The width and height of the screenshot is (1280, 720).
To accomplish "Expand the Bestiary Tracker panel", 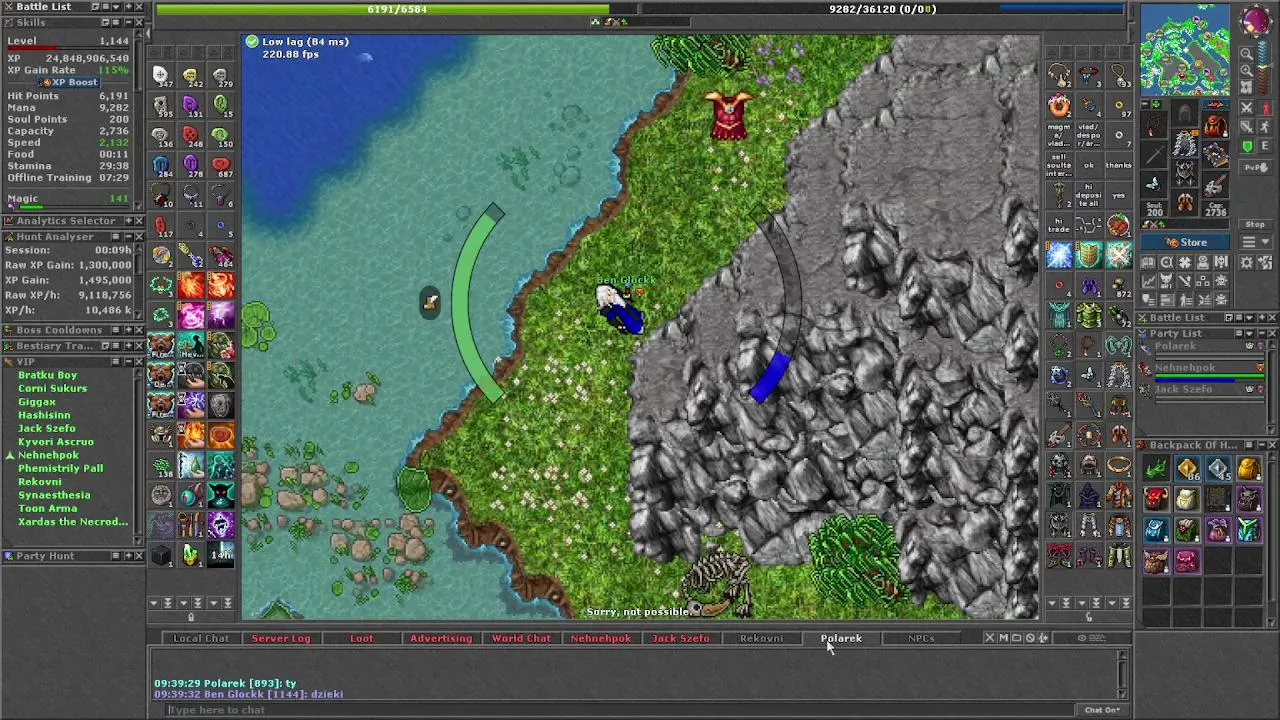I will 128,345.
